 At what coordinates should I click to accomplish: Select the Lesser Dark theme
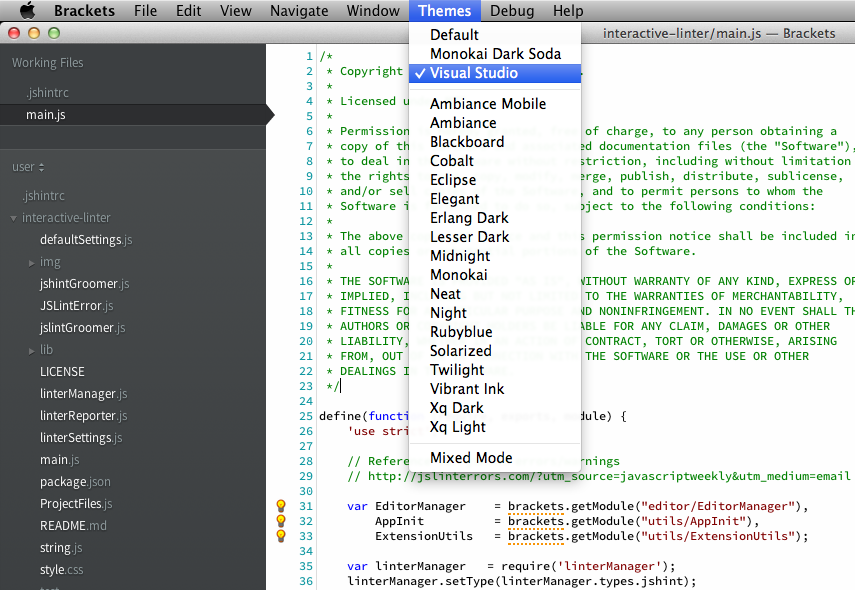(495, 237)
